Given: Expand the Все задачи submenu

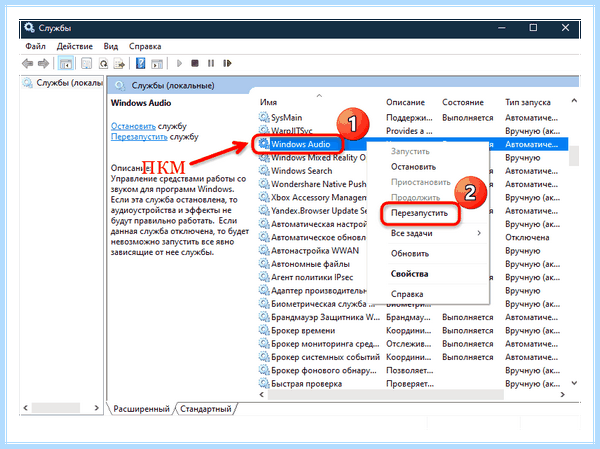Looking at the screenshot, I should pos(435,233).
